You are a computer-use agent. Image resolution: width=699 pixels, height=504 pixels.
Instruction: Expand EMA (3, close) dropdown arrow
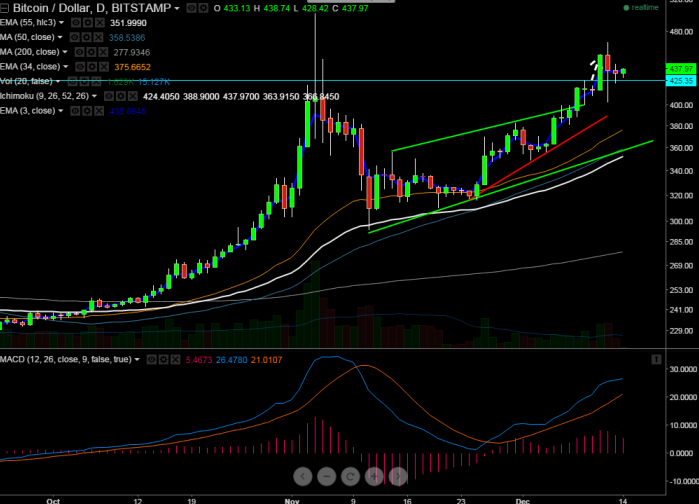(61, 111)
